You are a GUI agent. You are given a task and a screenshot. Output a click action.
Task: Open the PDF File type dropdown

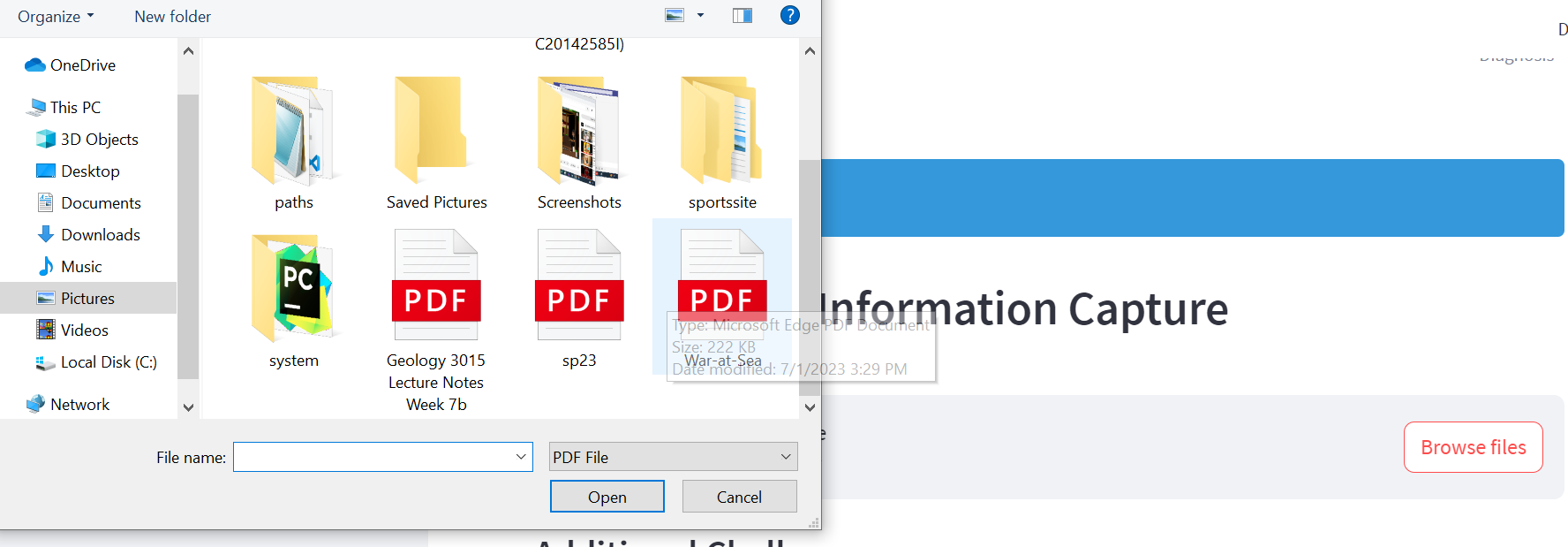673,457
